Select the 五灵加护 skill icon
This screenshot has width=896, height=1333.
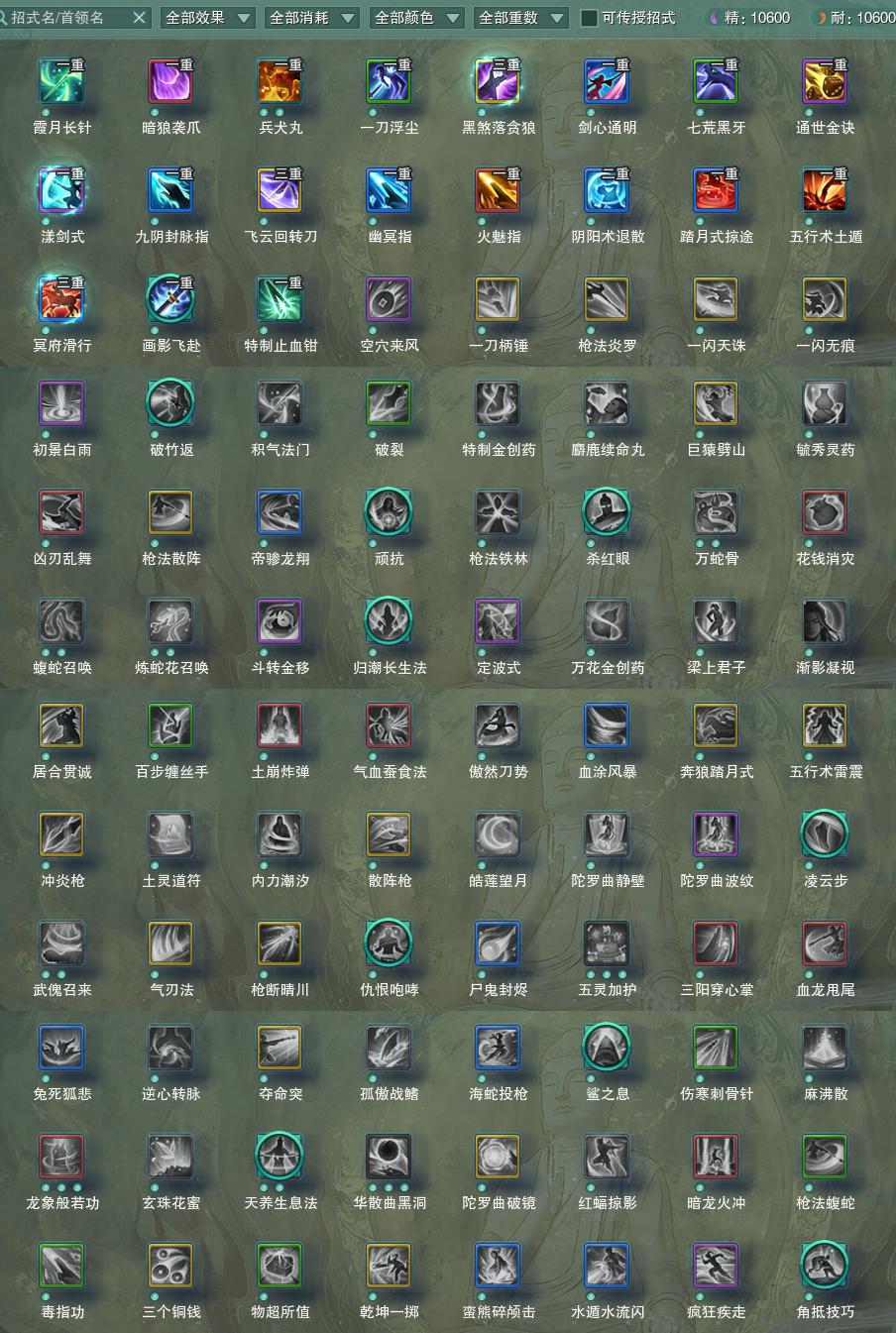click(x=607, y=944)
